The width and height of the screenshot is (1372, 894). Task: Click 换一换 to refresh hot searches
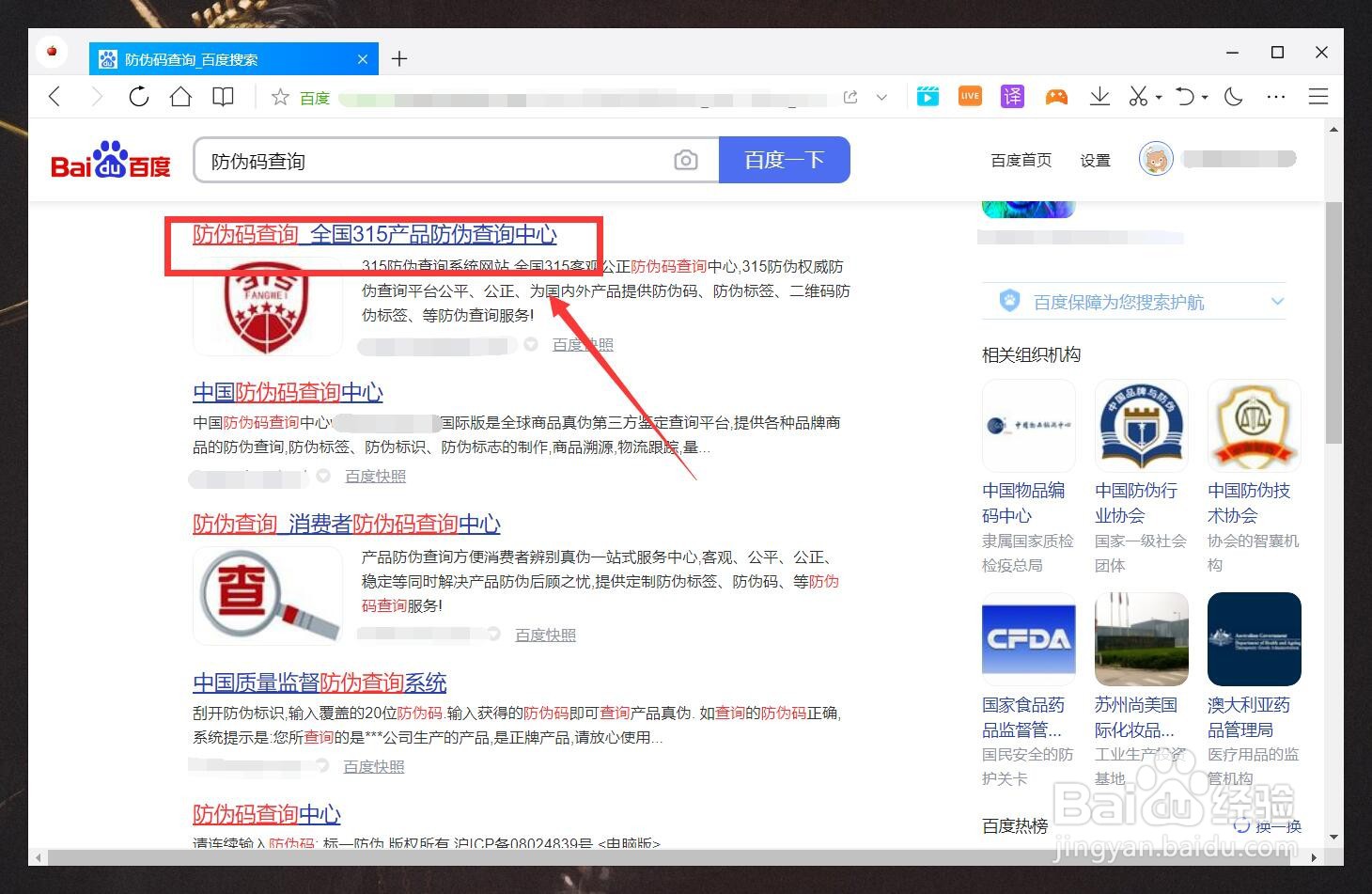pos(1269,826)
